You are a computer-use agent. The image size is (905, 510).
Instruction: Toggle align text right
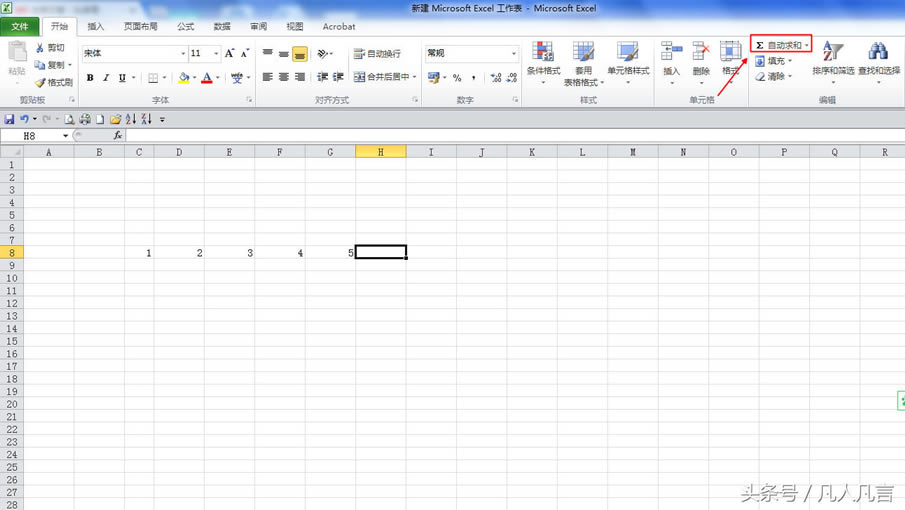[x=300, y=77]
